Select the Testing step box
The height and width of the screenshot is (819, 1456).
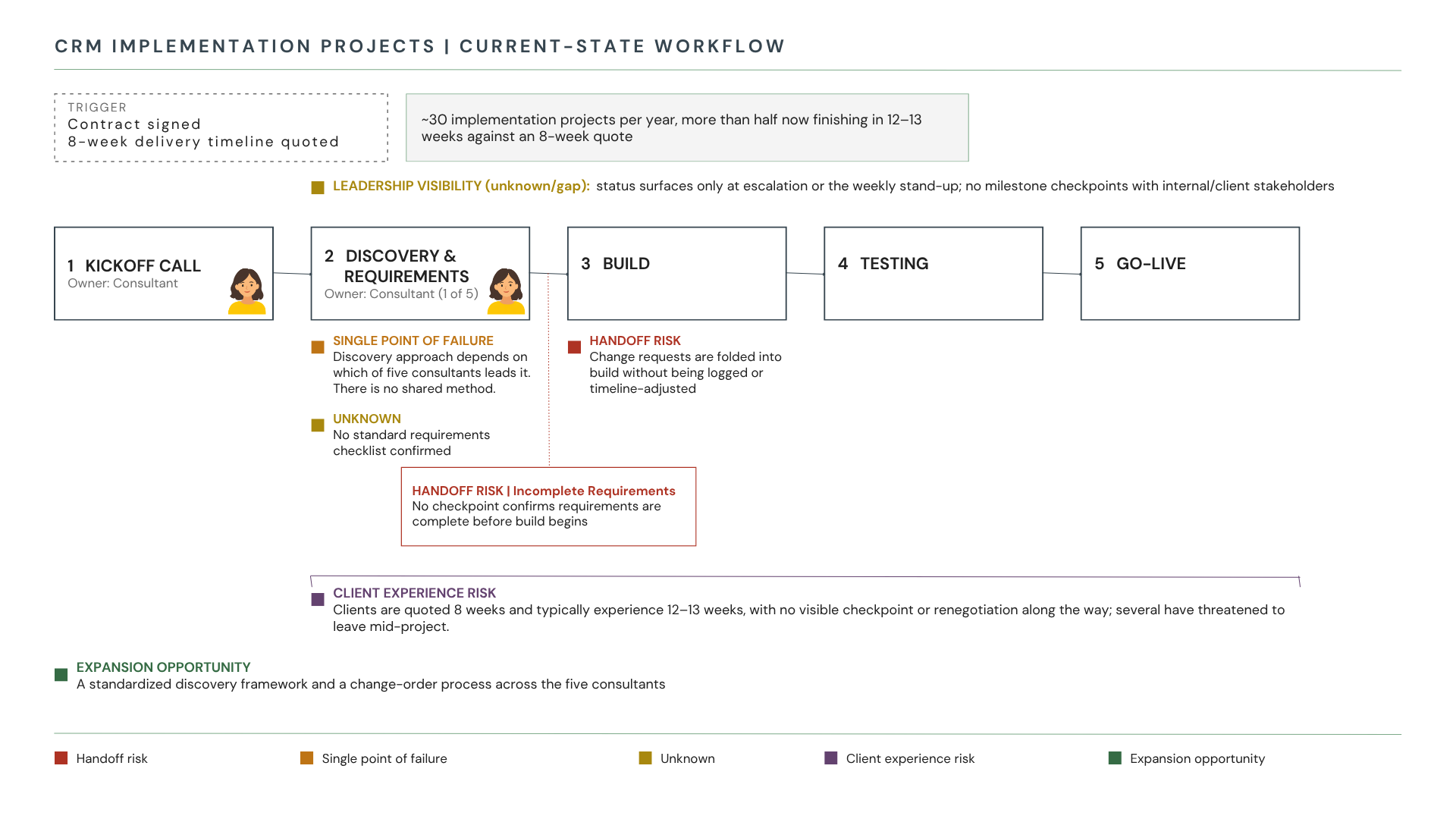(934, 273)
